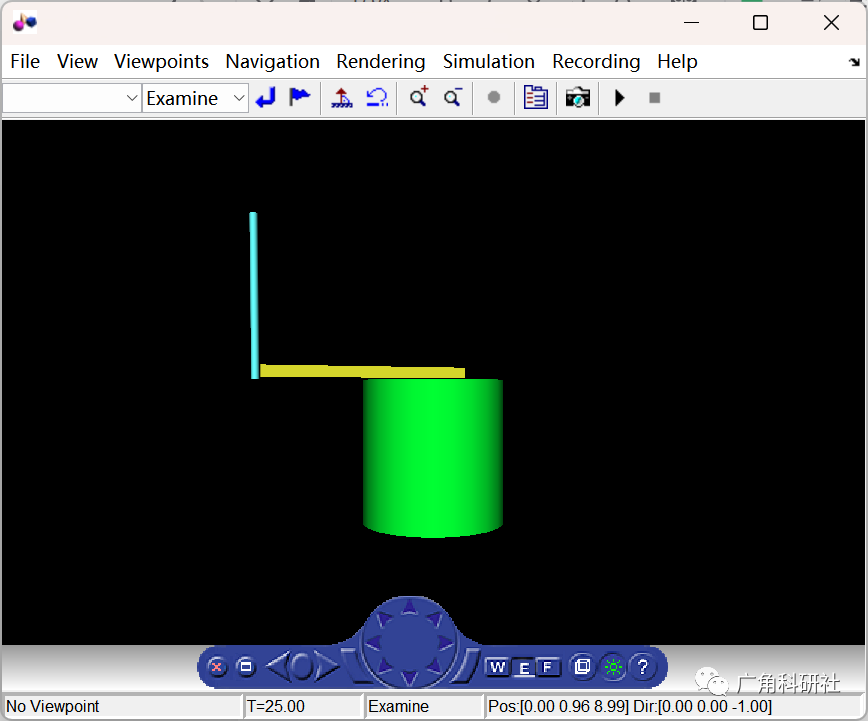This screenshot has height=721, width=868.
Task: Select the viewpoint flag icon
Action: click(x=299, y=97)
